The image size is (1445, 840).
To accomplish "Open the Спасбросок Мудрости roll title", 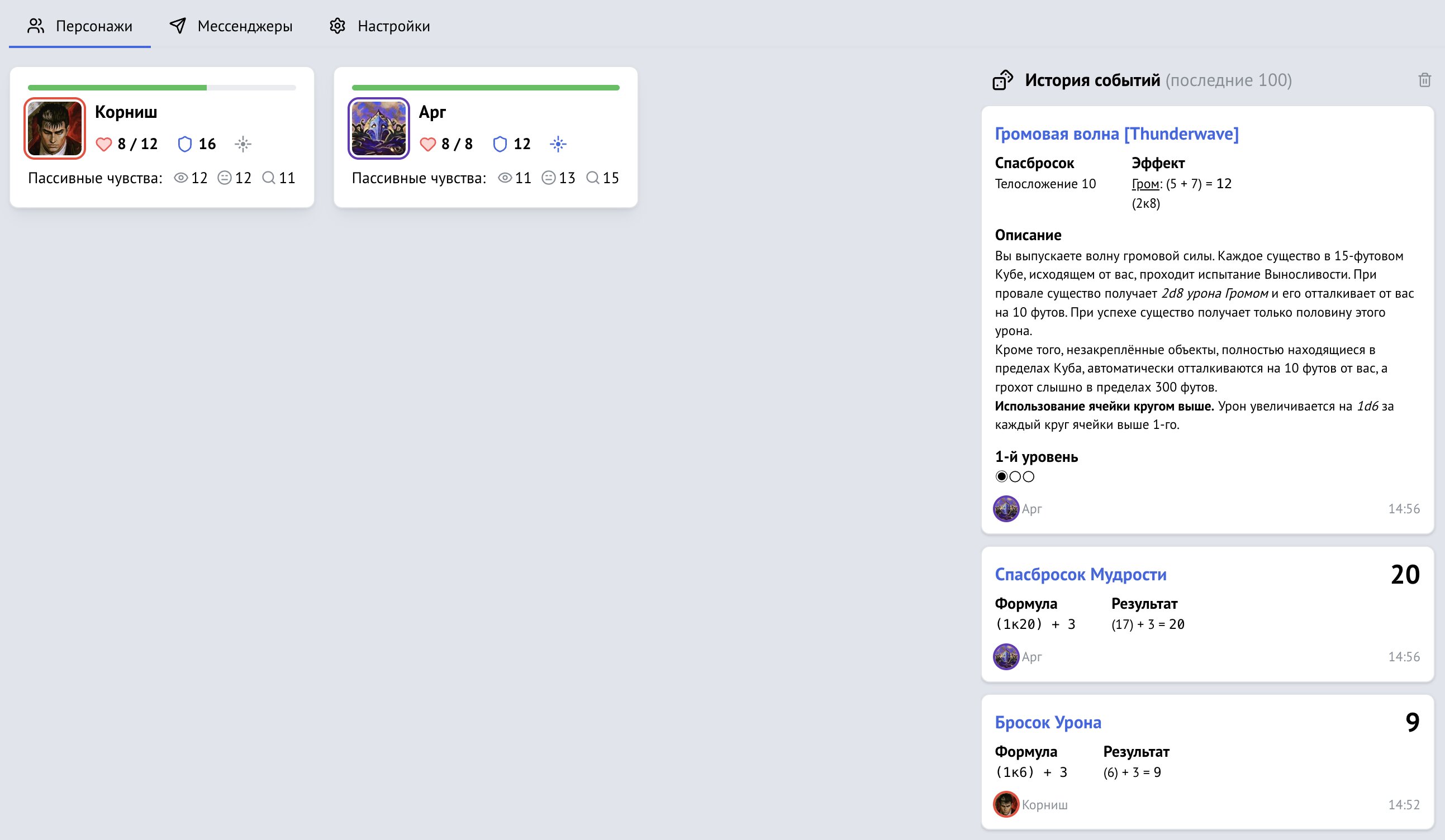I will [x=1080, y=574].
